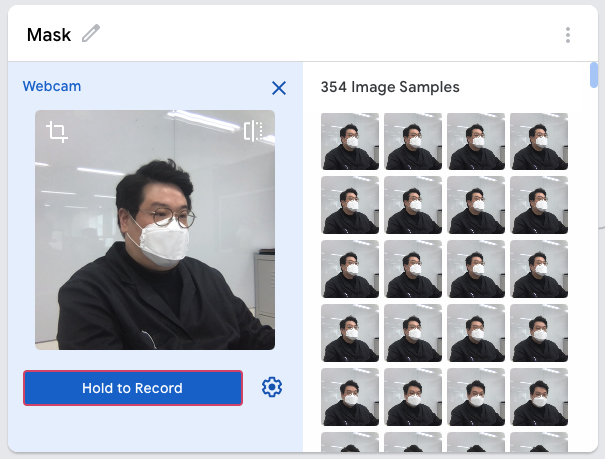
Task: Click the image samples scrollbar thumb
Action: click(594, 75)
